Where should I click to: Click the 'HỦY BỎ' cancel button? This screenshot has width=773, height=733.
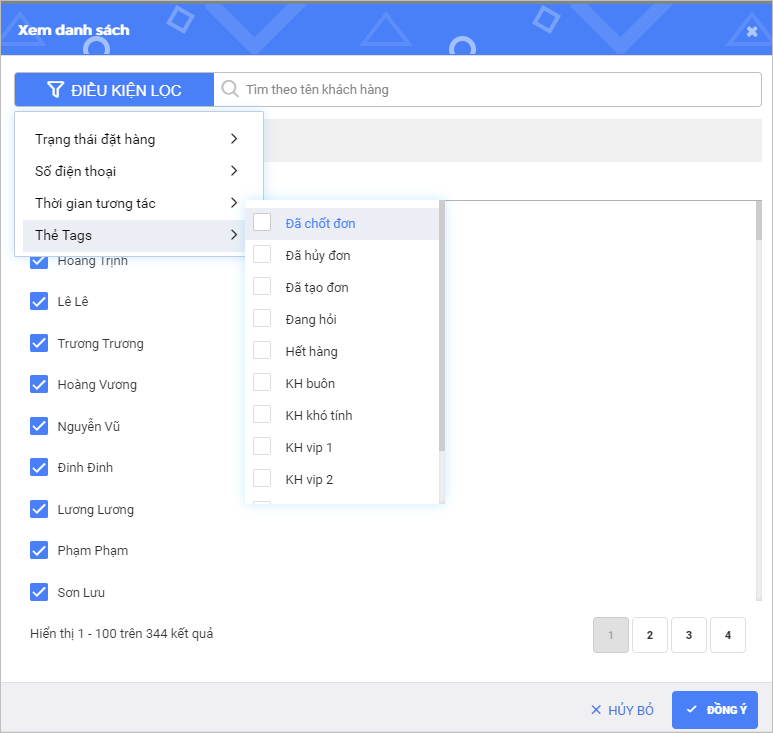[622, 710]
